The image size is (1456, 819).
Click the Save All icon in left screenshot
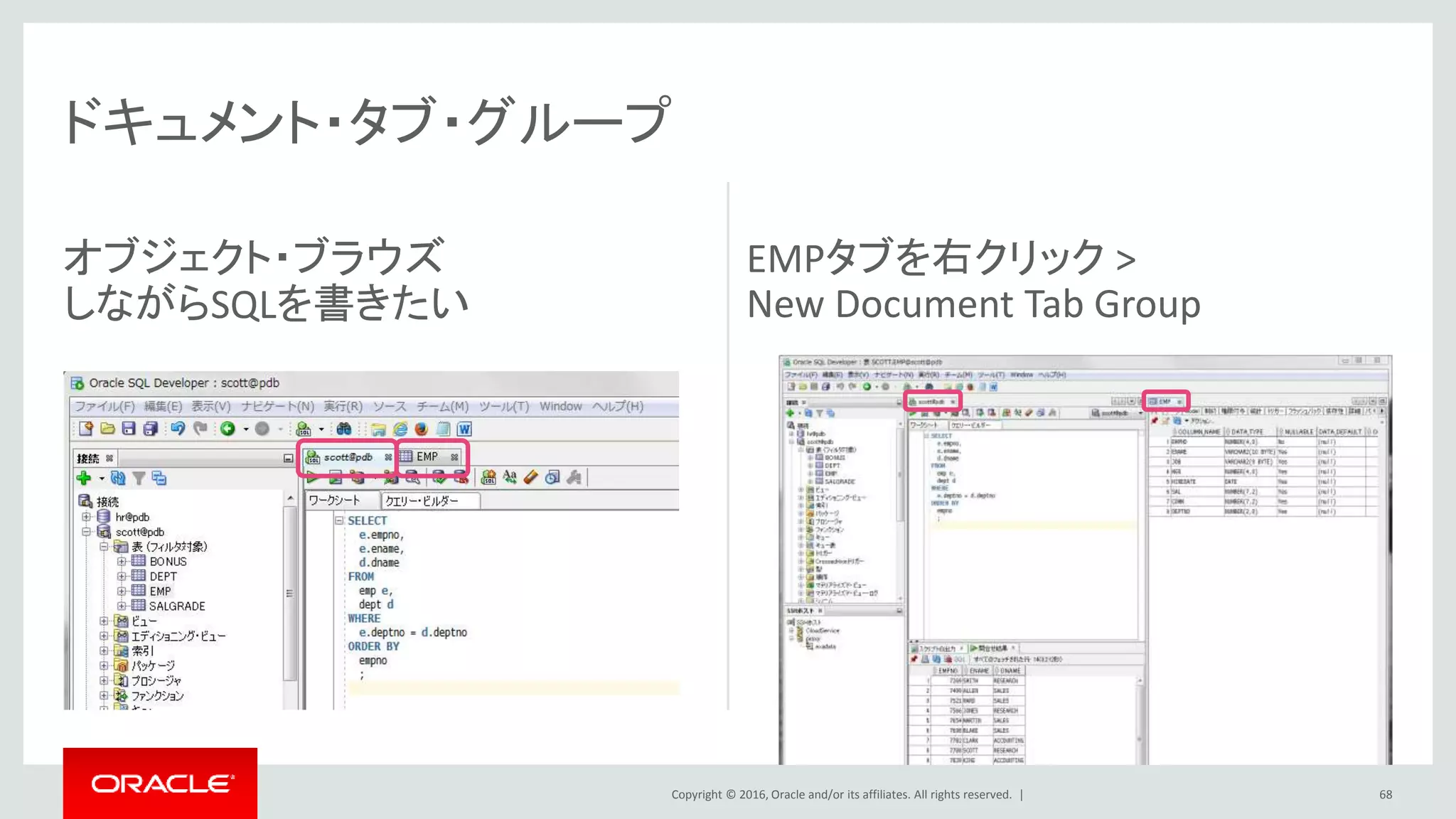pos(150,429)
